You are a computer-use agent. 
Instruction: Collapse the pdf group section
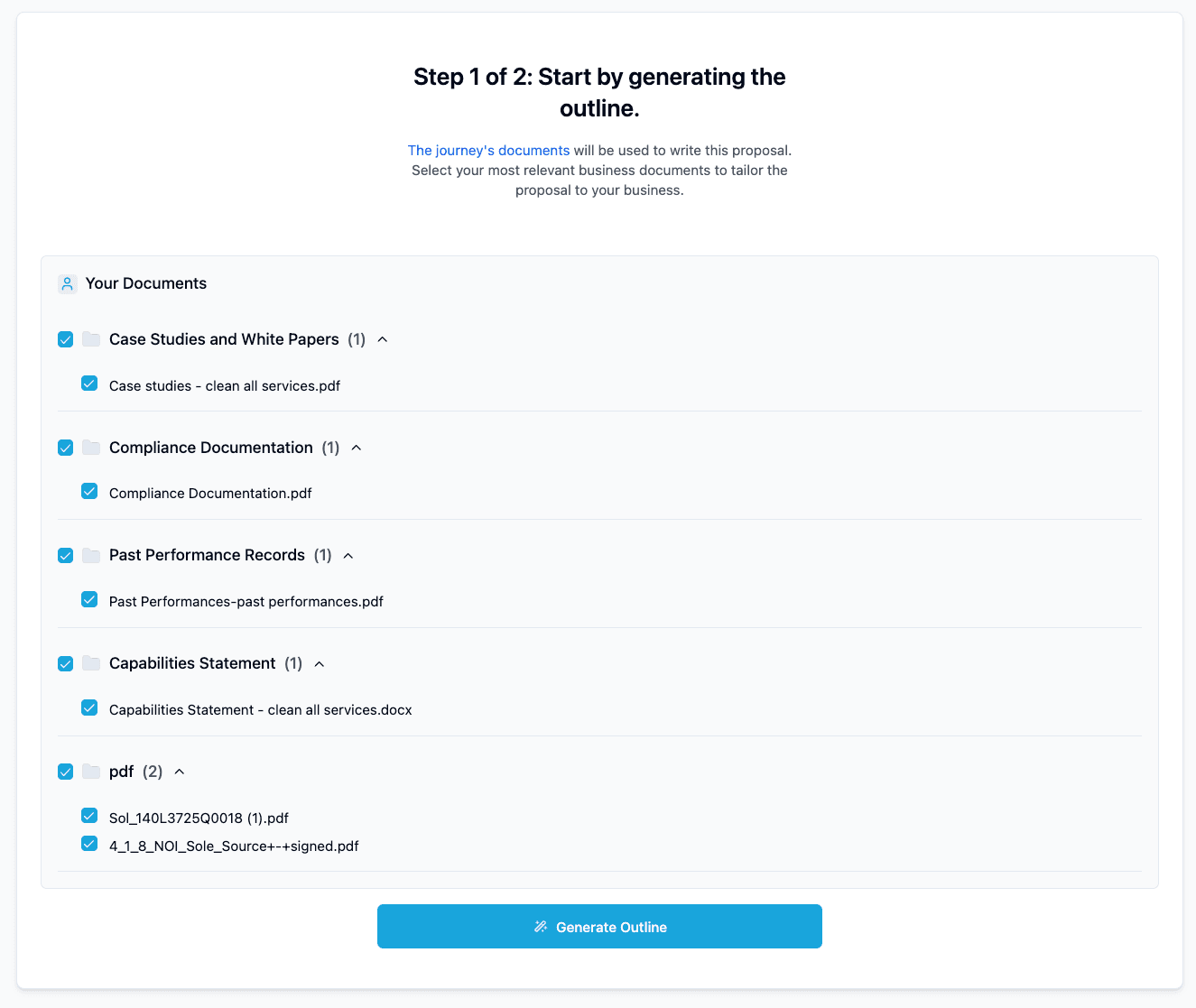pyautogui.click(x=179, y=772)
